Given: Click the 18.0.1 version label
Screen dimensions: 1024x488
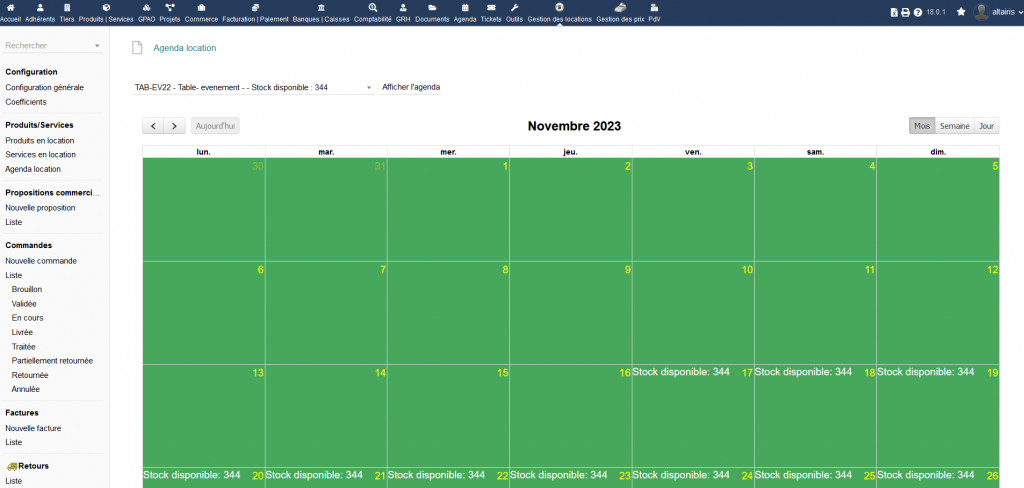Looking at the screenshot, I should coord(936,12).
